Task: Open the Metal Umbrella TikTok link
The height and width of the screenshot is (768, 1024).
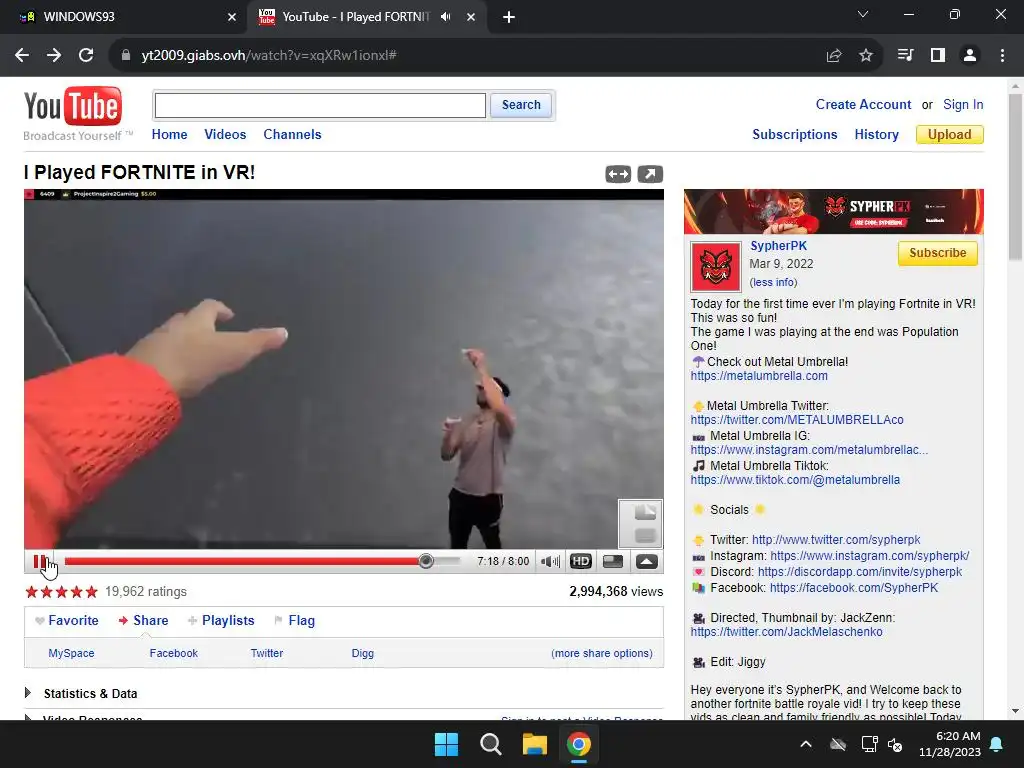Action: pos(795,480)
